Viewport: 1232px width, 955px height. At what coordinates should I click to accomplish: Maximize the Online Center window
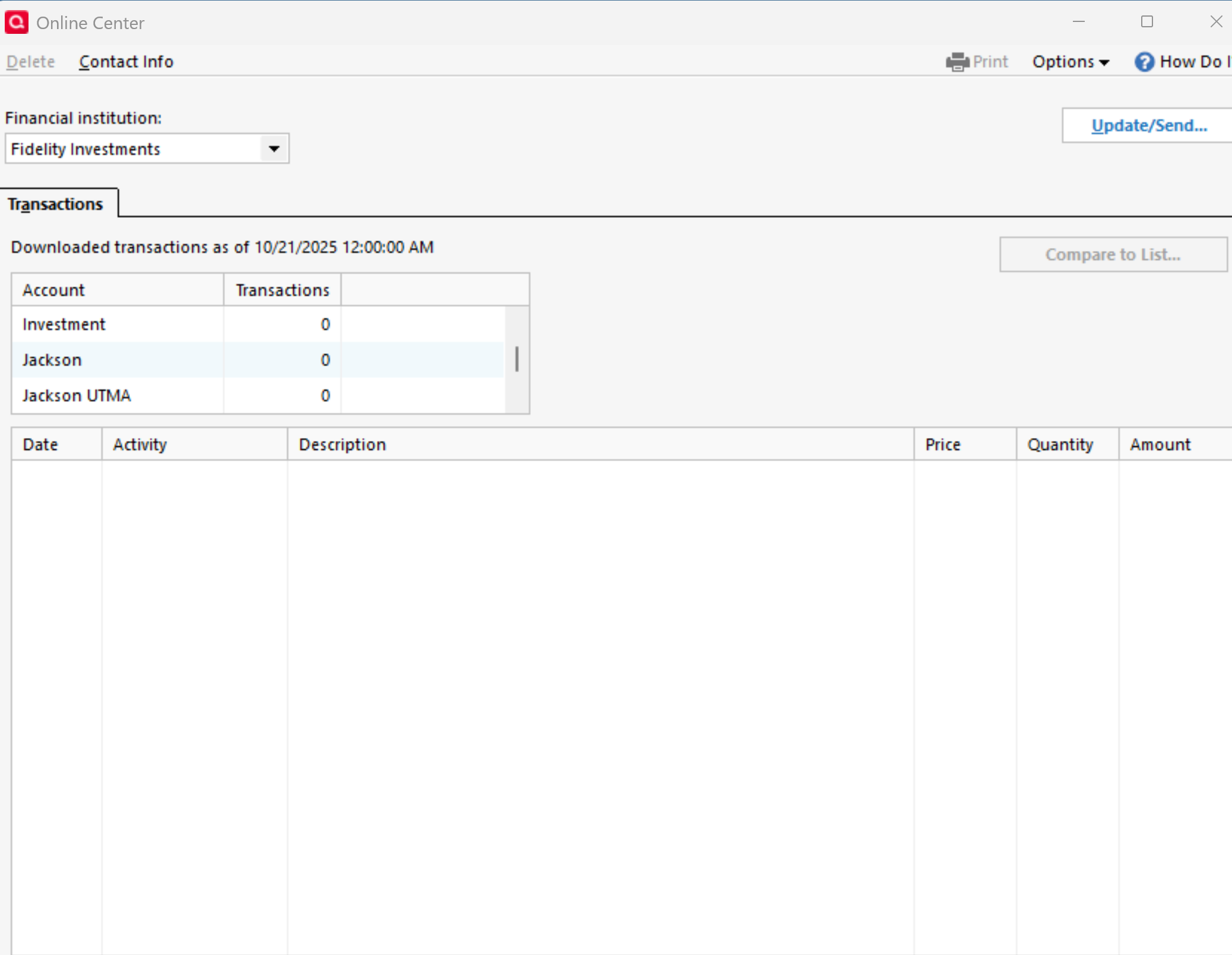1147,22
